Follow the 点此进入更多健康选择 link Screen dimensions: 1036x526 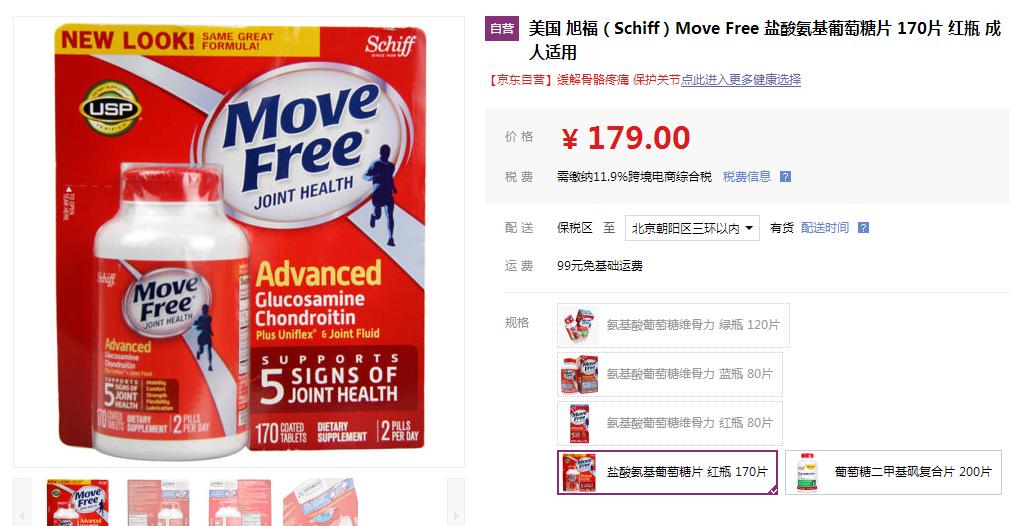741,80
